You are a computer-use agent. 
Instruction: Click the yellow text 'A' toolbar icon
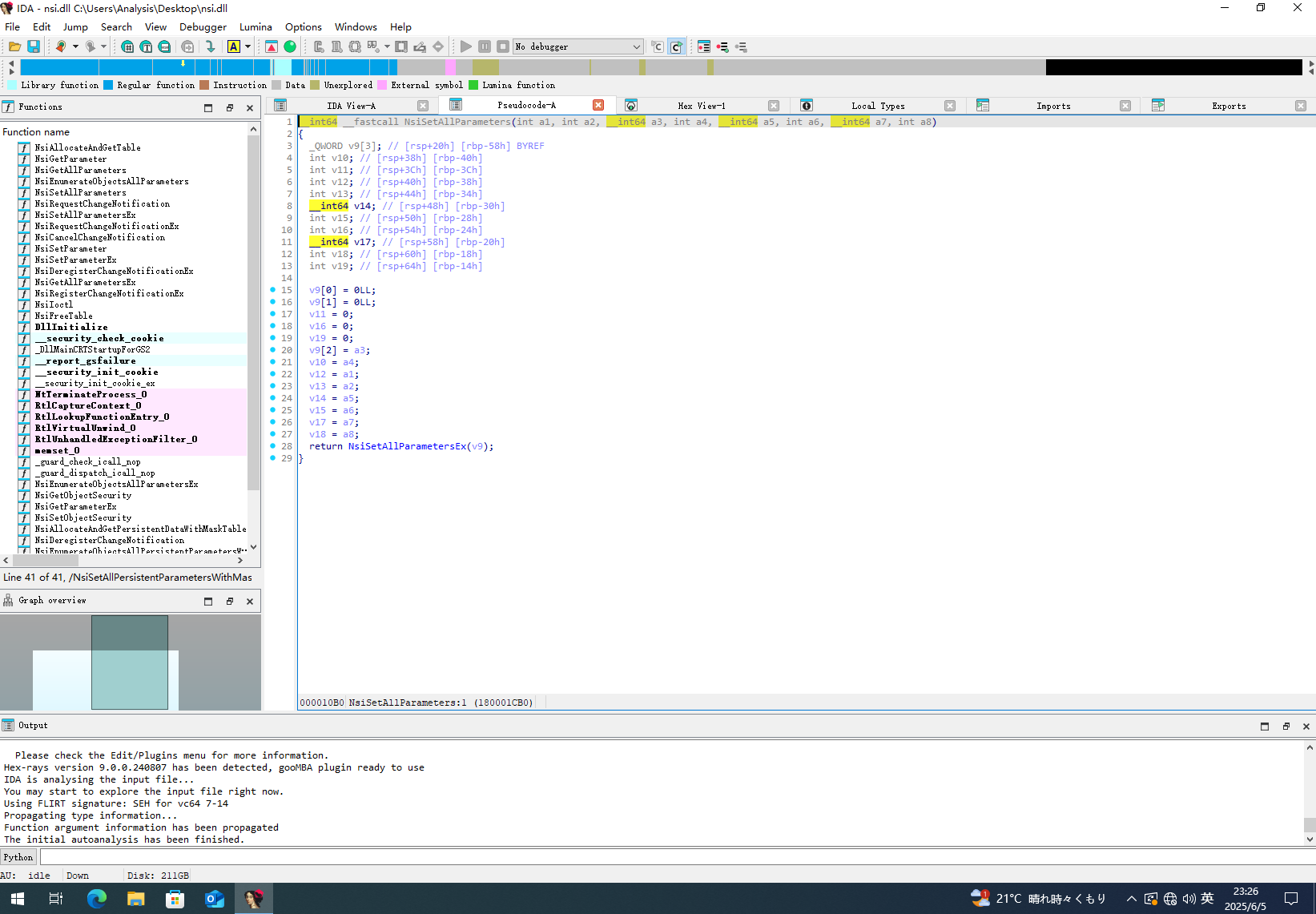click(x=234, y=46)
